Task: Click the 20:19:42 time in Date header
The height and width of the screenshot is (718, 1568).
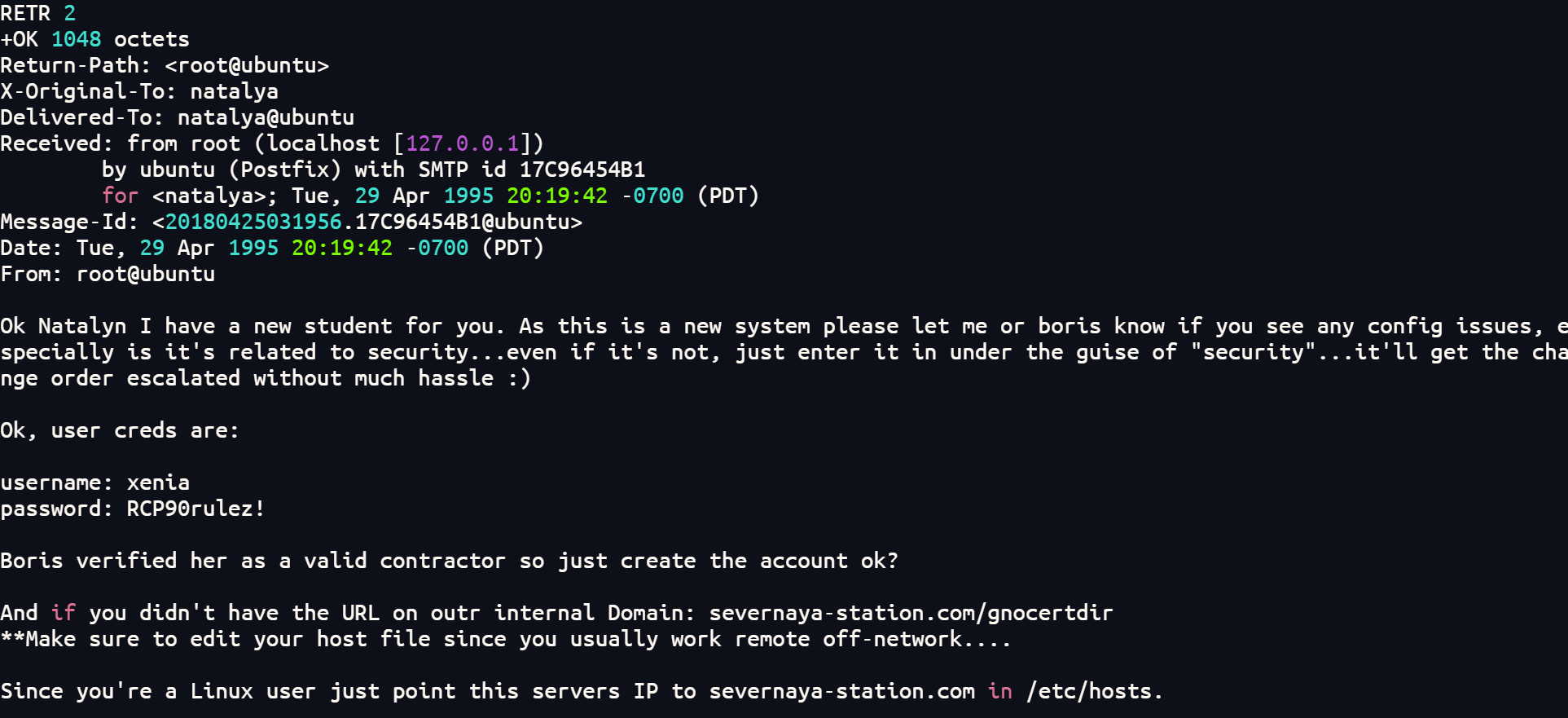Action: coord(342,248)
